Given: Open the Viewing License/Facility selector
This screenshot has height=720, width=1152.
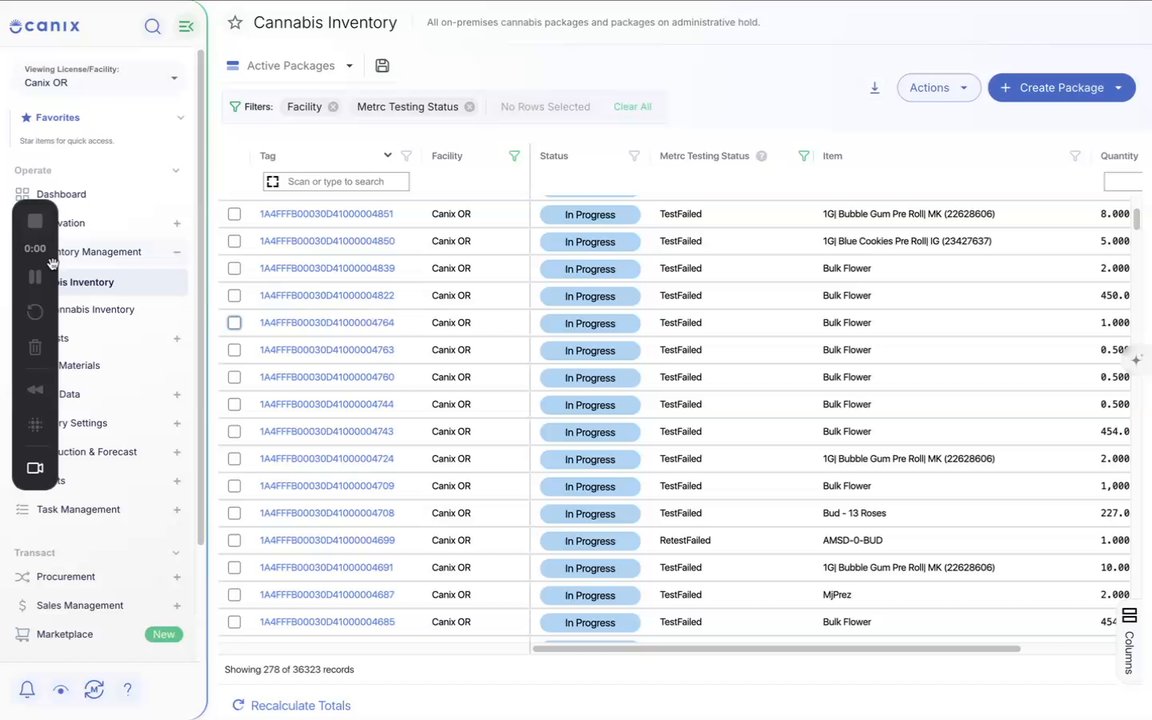Looking at the screenshot, I should click(x=98, y=76).
